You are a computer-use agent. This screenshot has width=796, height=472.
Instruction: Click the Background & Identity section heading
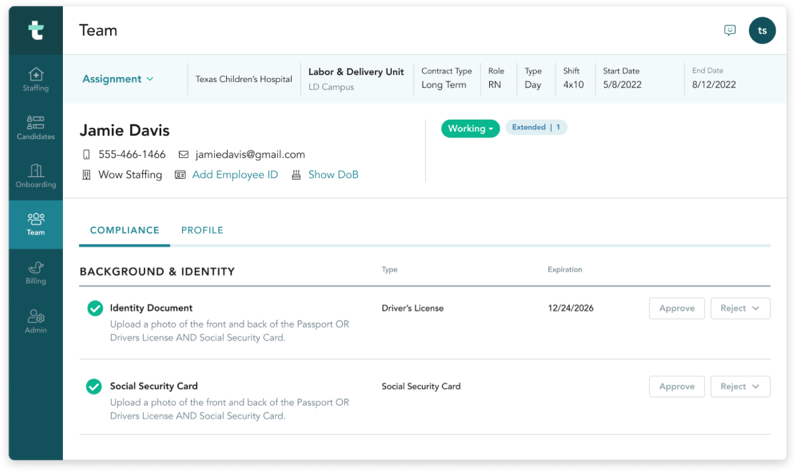click(x=157, y=272)
